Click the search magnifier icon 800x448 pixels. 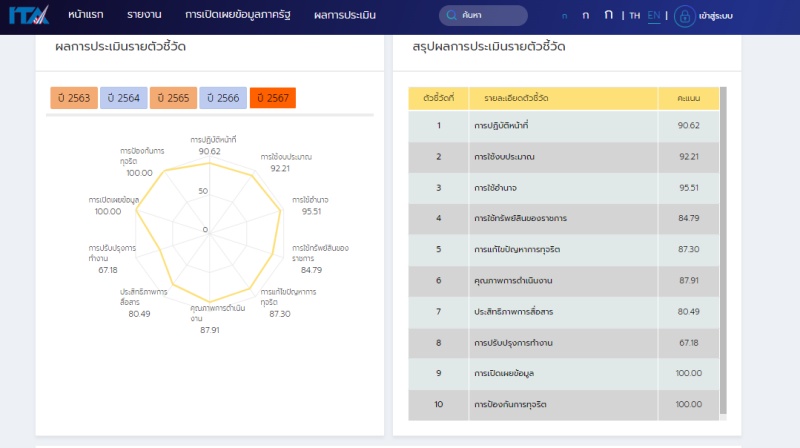(x=452, y=16)
